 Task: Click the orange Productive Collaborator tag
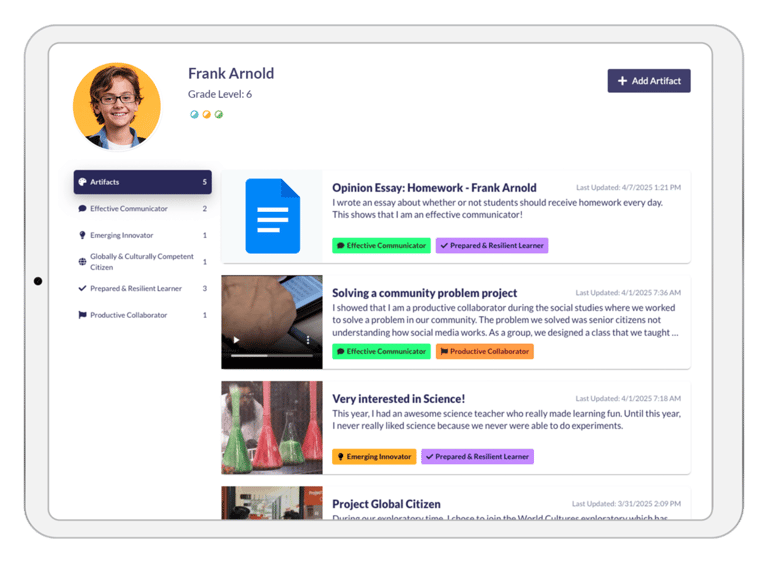tap(484, 352)
